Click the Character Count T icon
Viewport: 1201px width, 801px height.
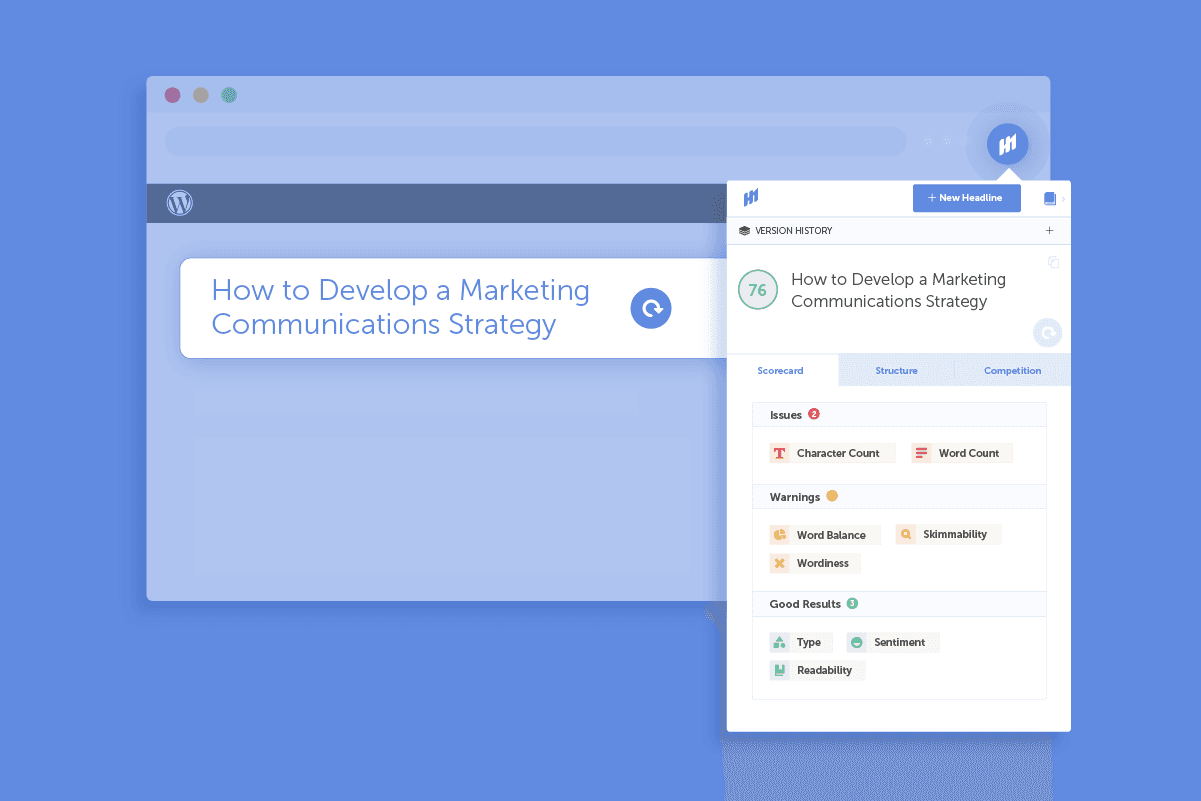click(779, 453)
